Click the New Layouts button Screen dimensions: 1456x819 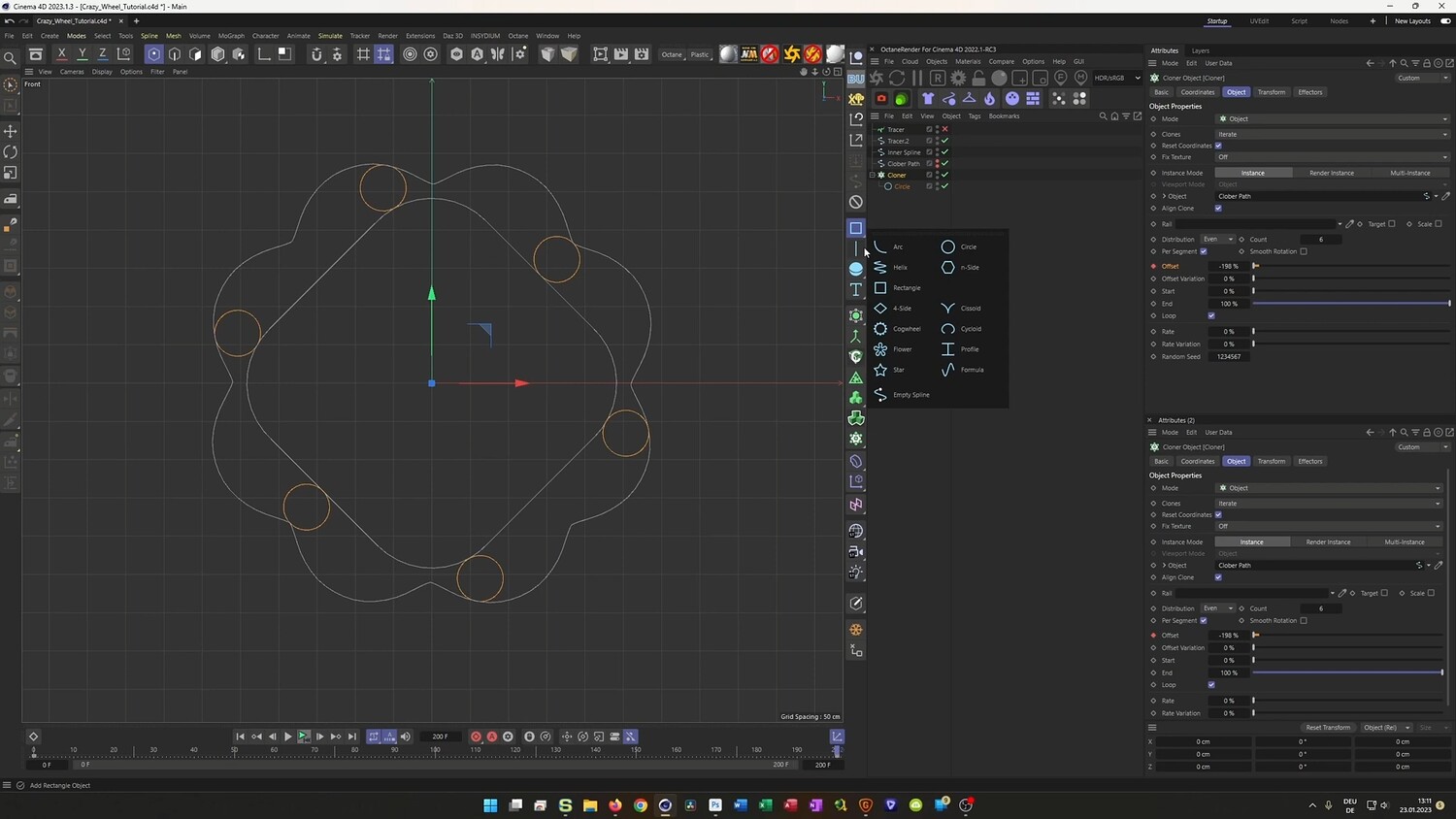click(1412, 20)
